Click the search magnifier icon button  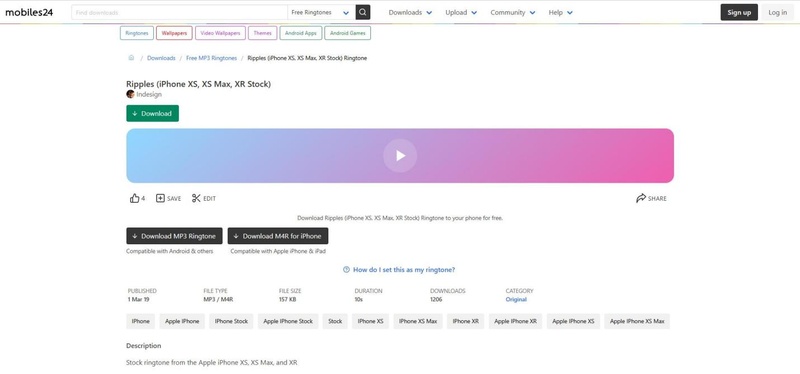click(x=363, y=12)
